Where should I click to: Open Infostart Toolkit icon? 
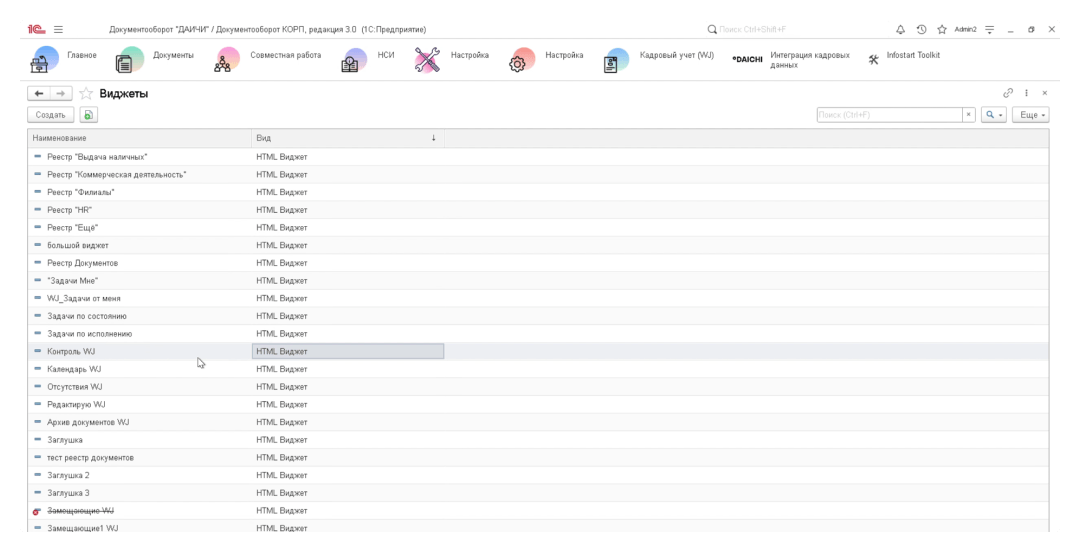tap(873, 60)
